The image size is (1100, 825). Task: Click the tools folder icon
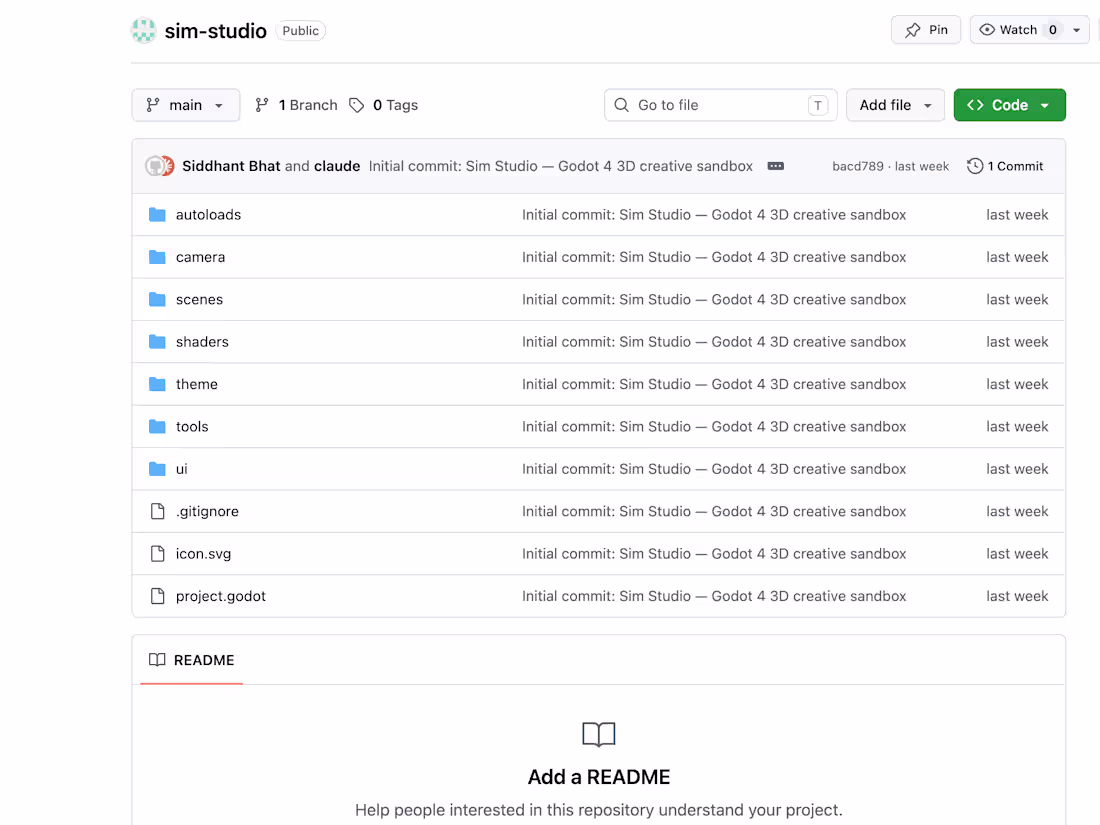tap(157, 427)
